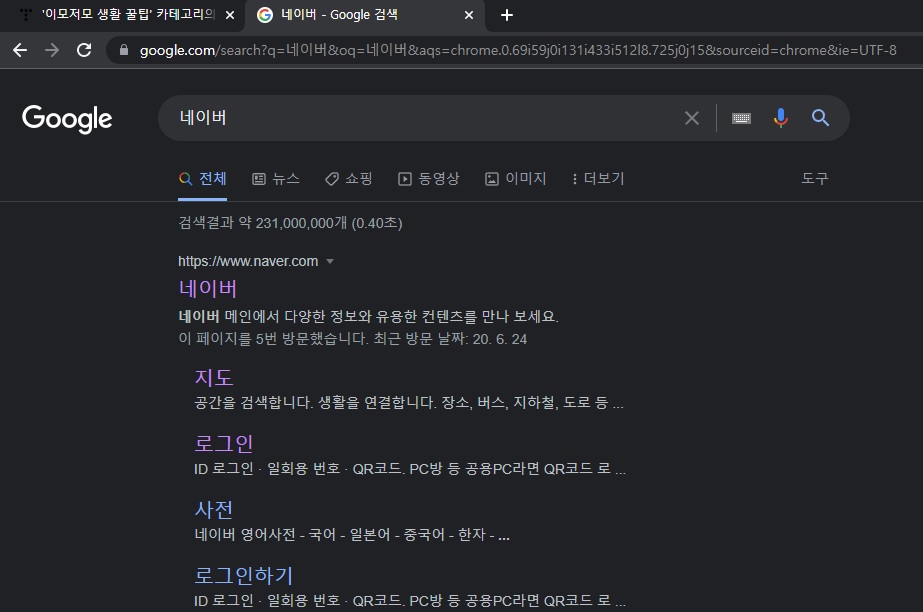The image size is (923, 612).
Task: Open the 로그인하기 sitelink
Action: point(244,576)
